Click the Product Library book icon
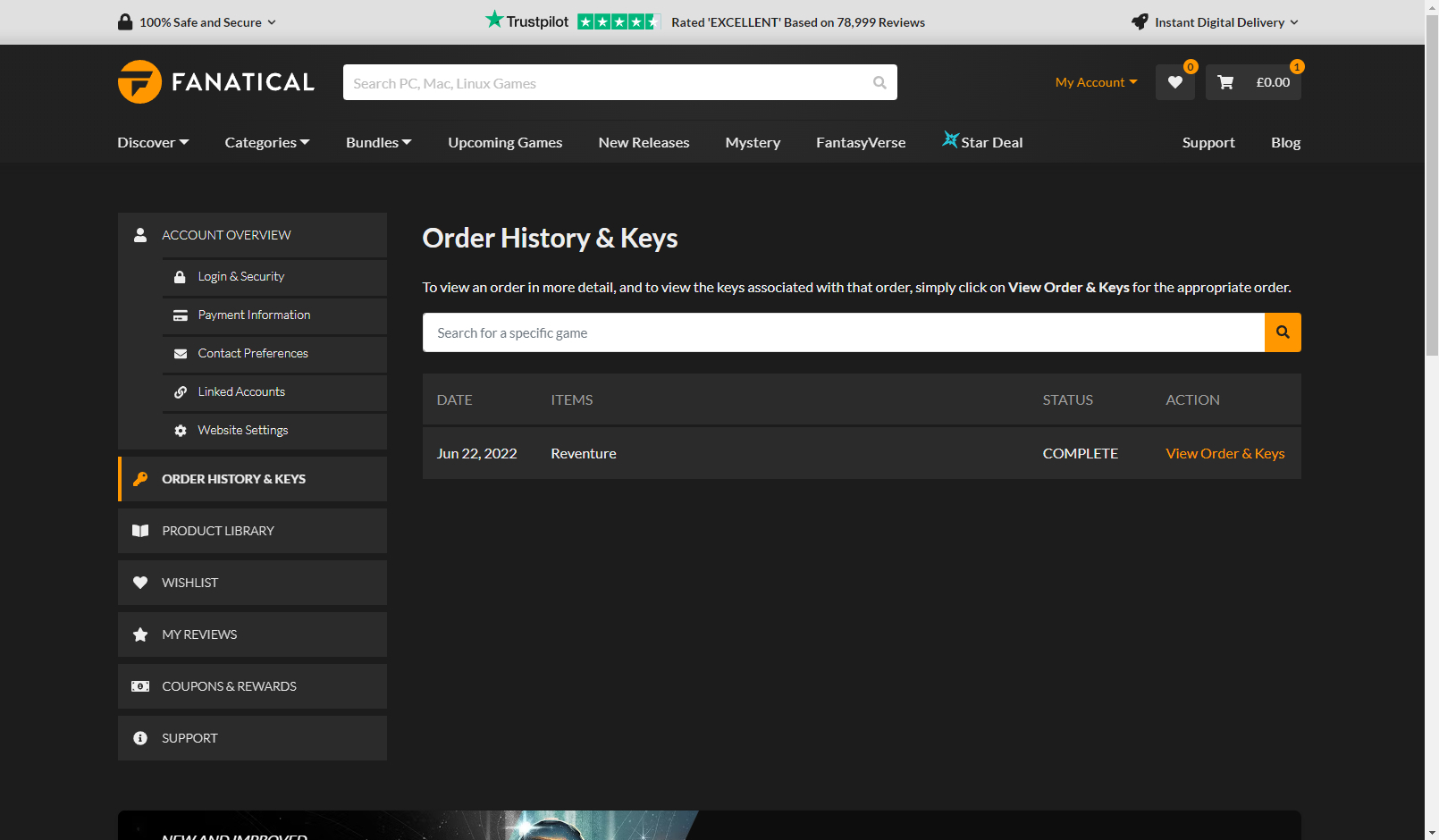Screen dimensions: 1439x840 140,531
